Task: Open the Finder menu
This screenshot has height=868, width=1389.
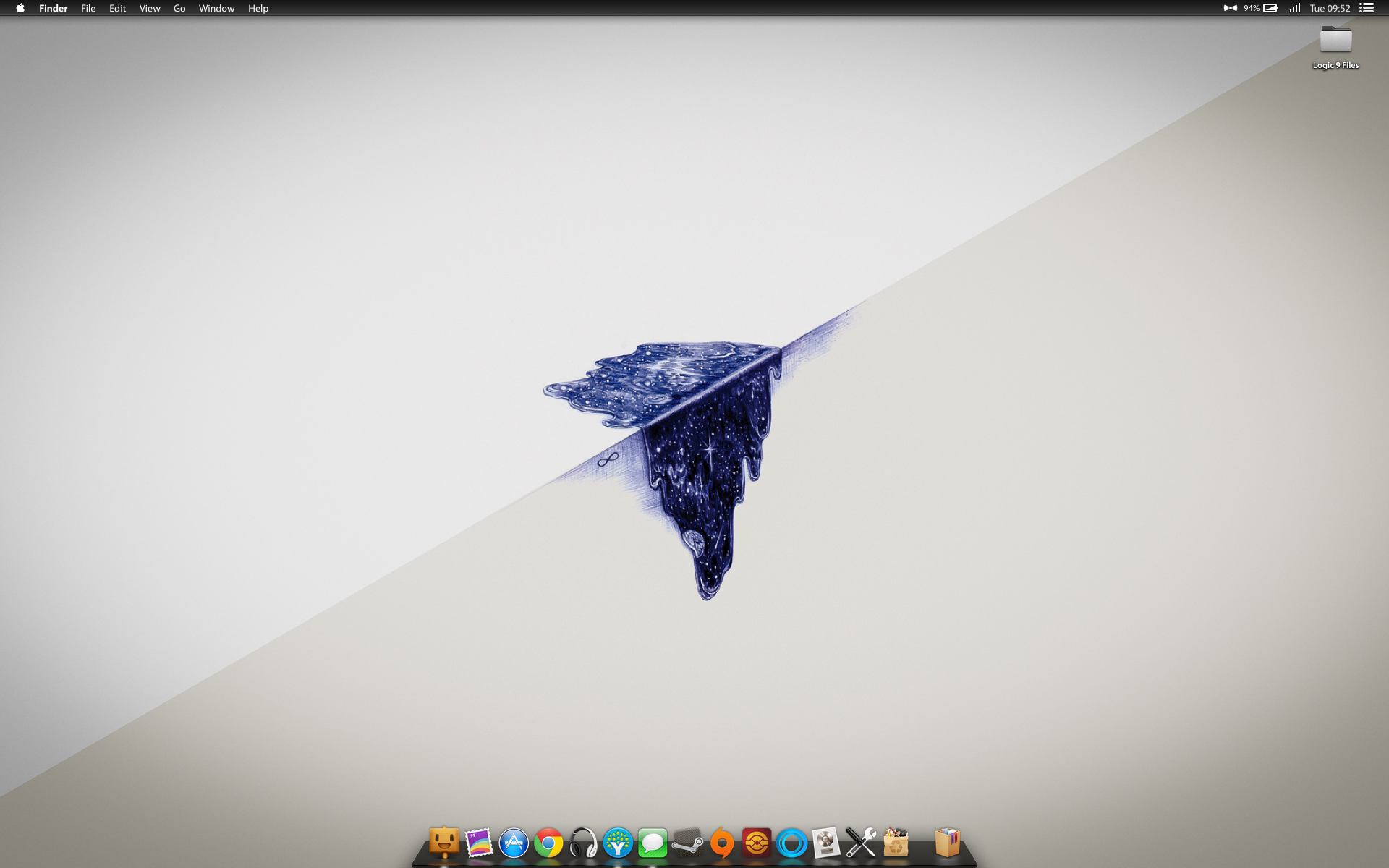Action: [x=53, y=8]
